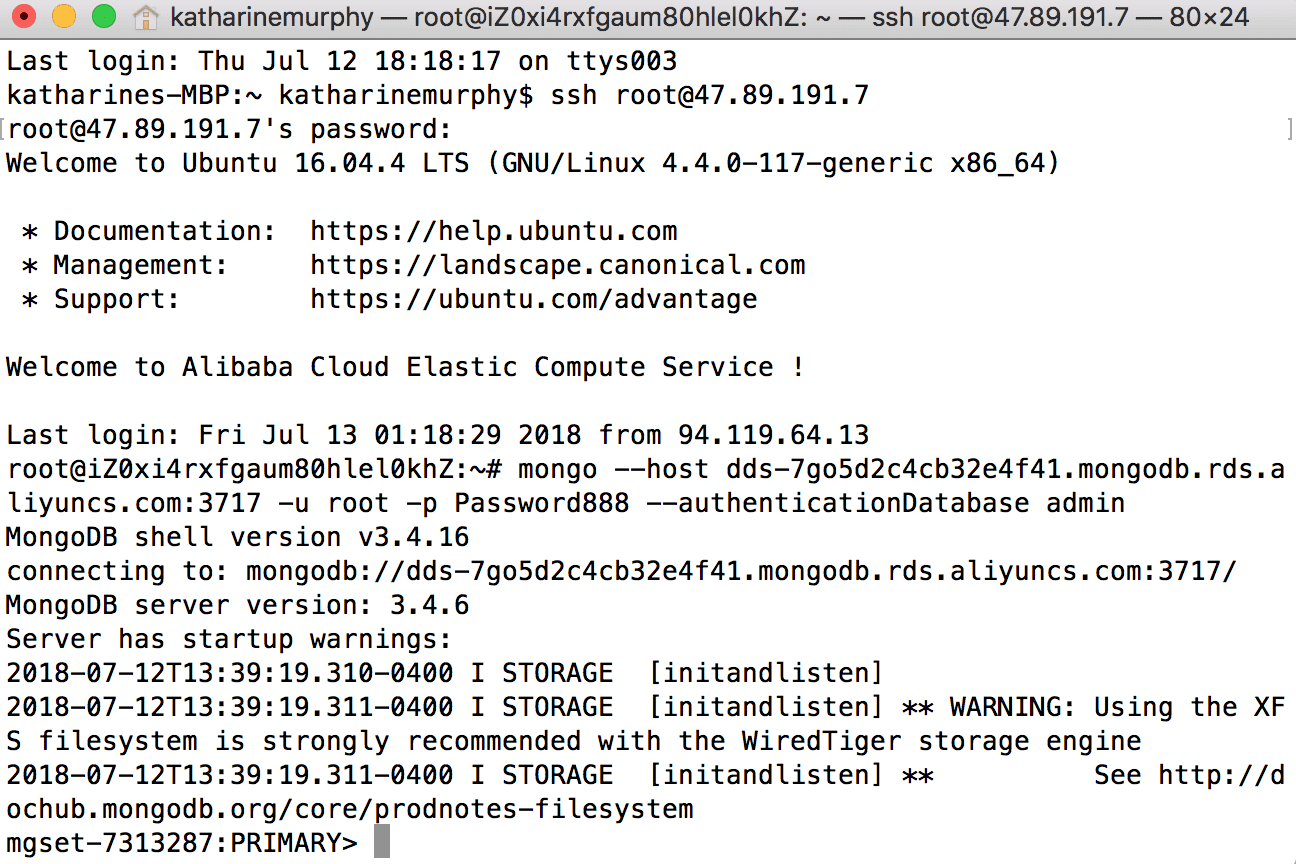Viewport: 1296px width, 864px height.
Task: Click the home folder proxy icon in title bar
Action: click(146, 17)
